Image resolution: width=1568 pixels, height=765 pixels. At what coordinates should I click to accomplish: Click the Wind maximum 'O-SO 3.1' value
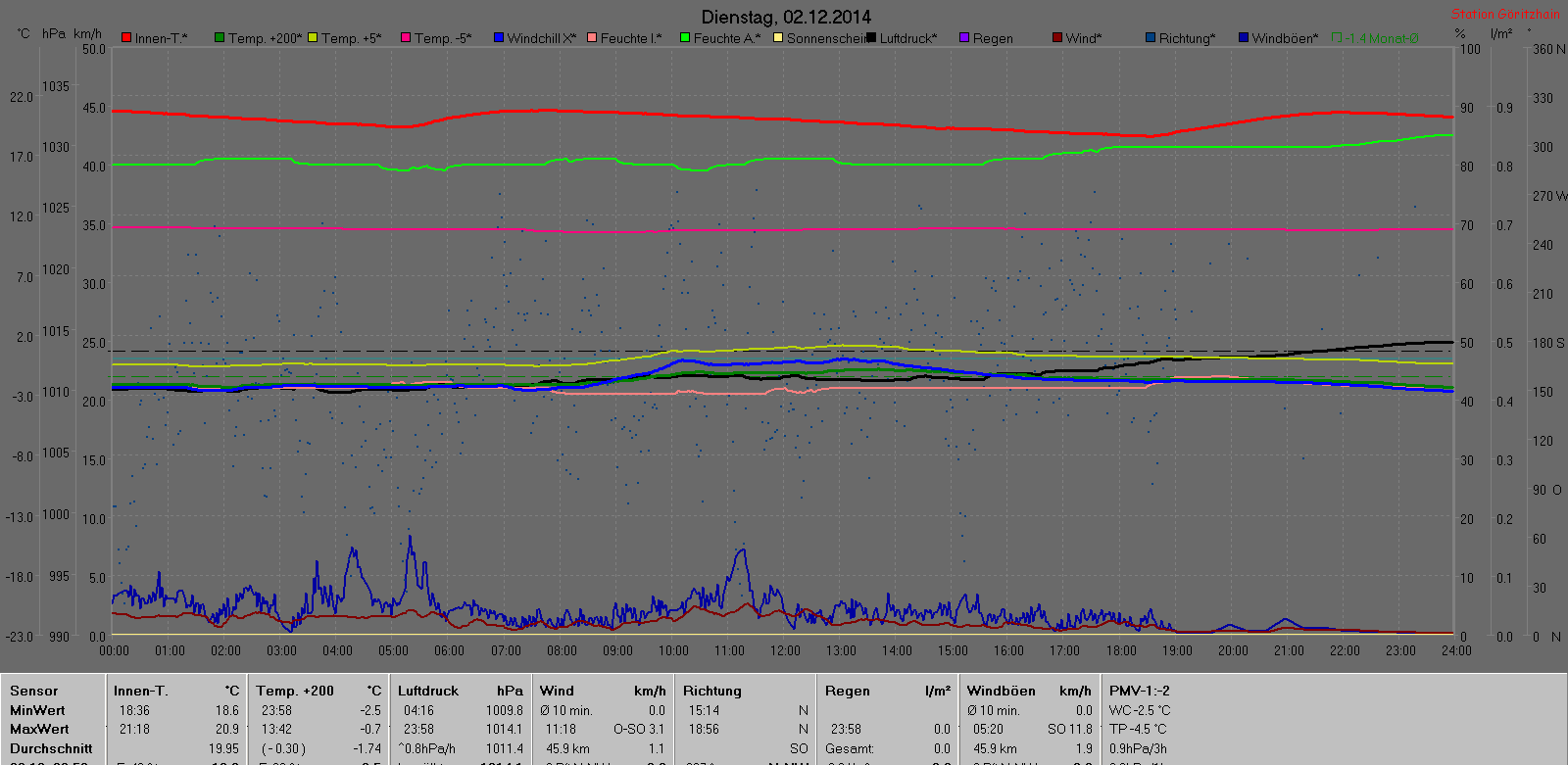click(639, 729)
